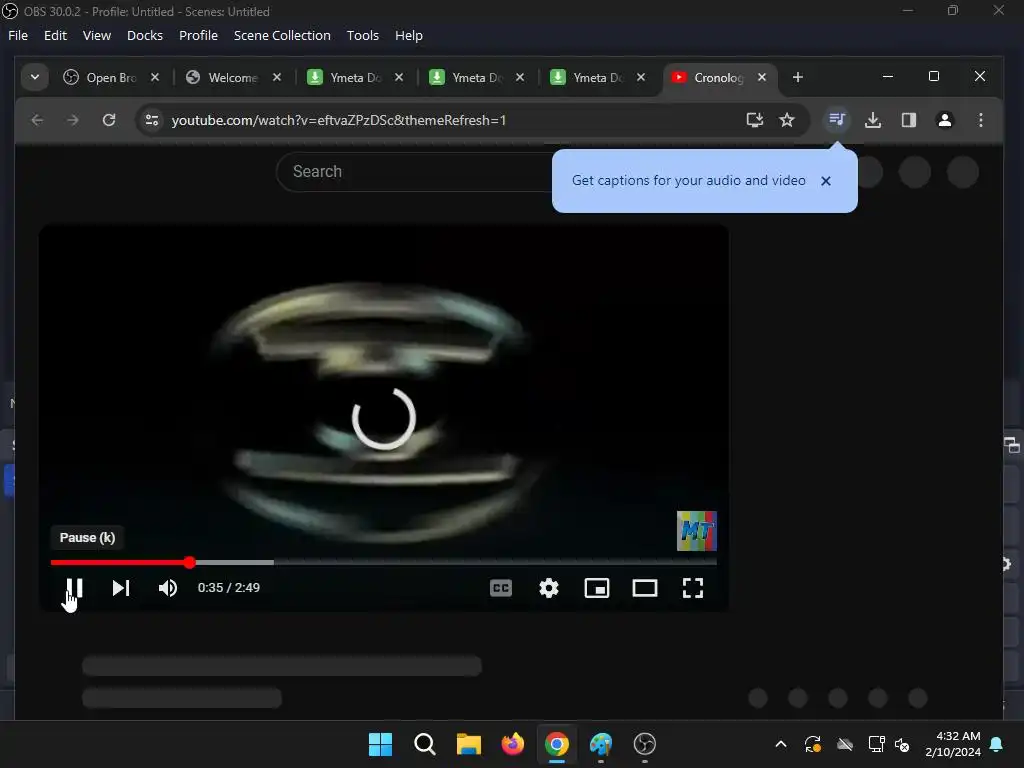The width and height of the screenshot is (1024, 768).
Task: Seek on the red video progress bar
Action: [x=383, y=562]
